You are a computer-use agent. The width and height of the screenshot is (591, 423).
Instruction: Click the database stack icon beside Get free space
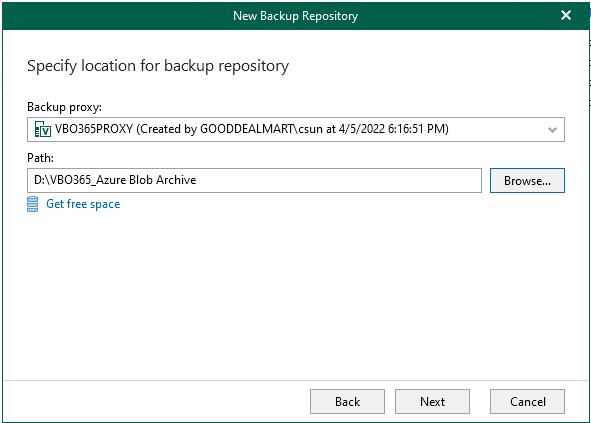tap(33, 204)
